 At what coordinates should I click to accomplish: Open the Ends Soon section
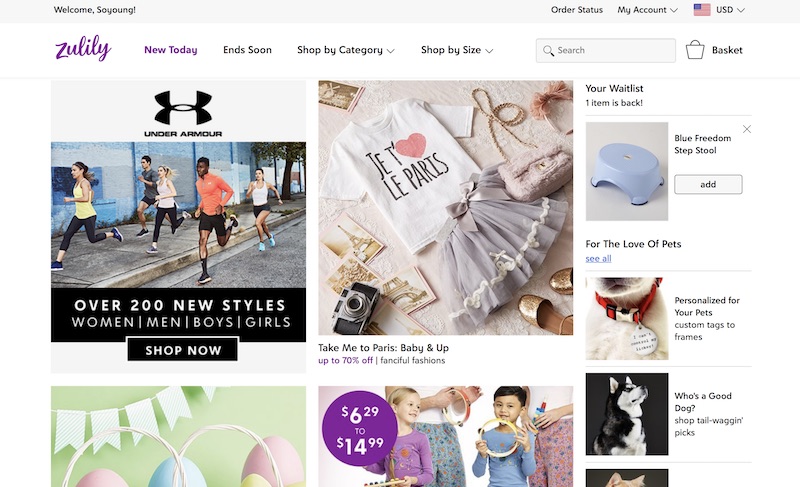(x=247, y=50)
